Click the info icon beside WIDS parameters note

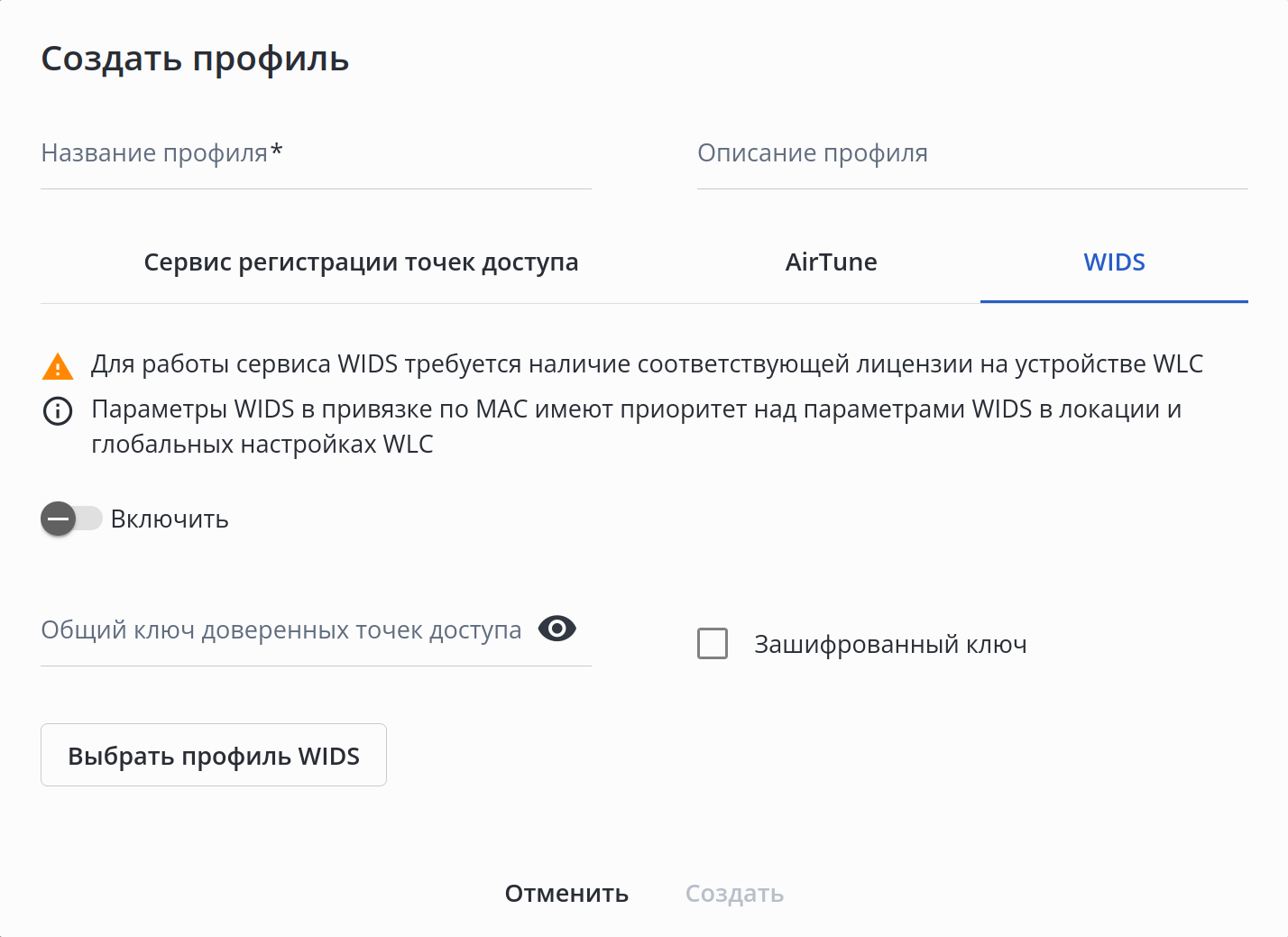coord(58,411)
